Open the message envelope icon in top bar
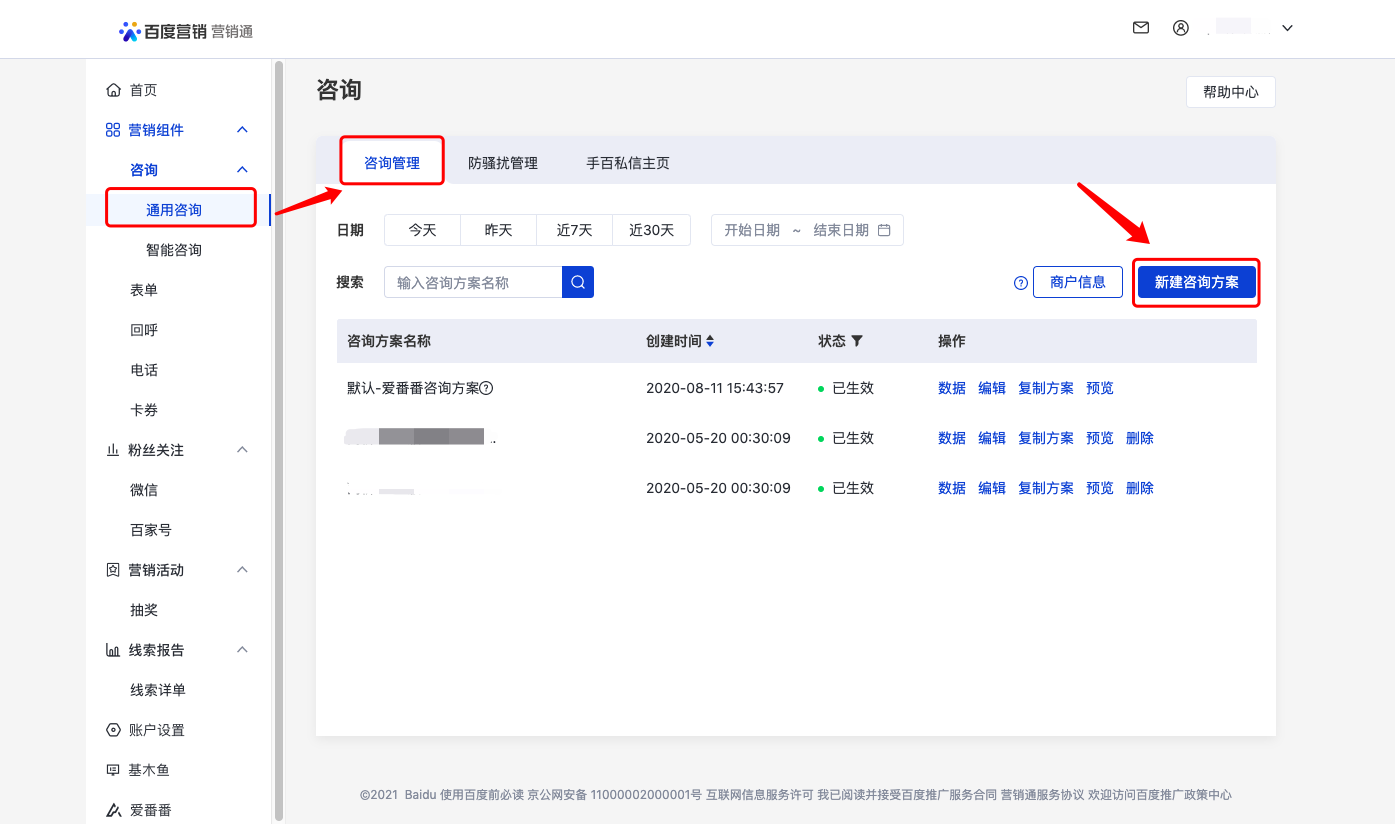Viewport: 1395px width, 824px height. click(1140, 27)
